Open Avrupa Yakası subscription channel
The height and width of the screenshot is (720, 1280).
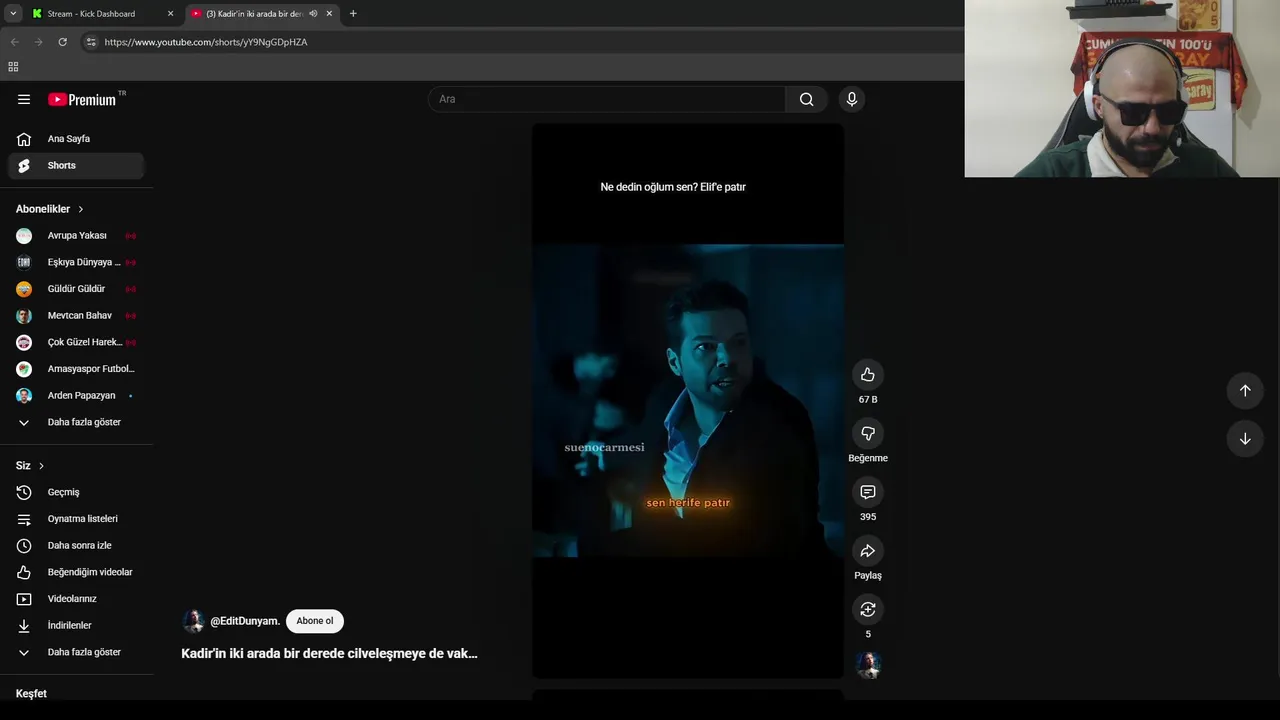click(76, 236)
